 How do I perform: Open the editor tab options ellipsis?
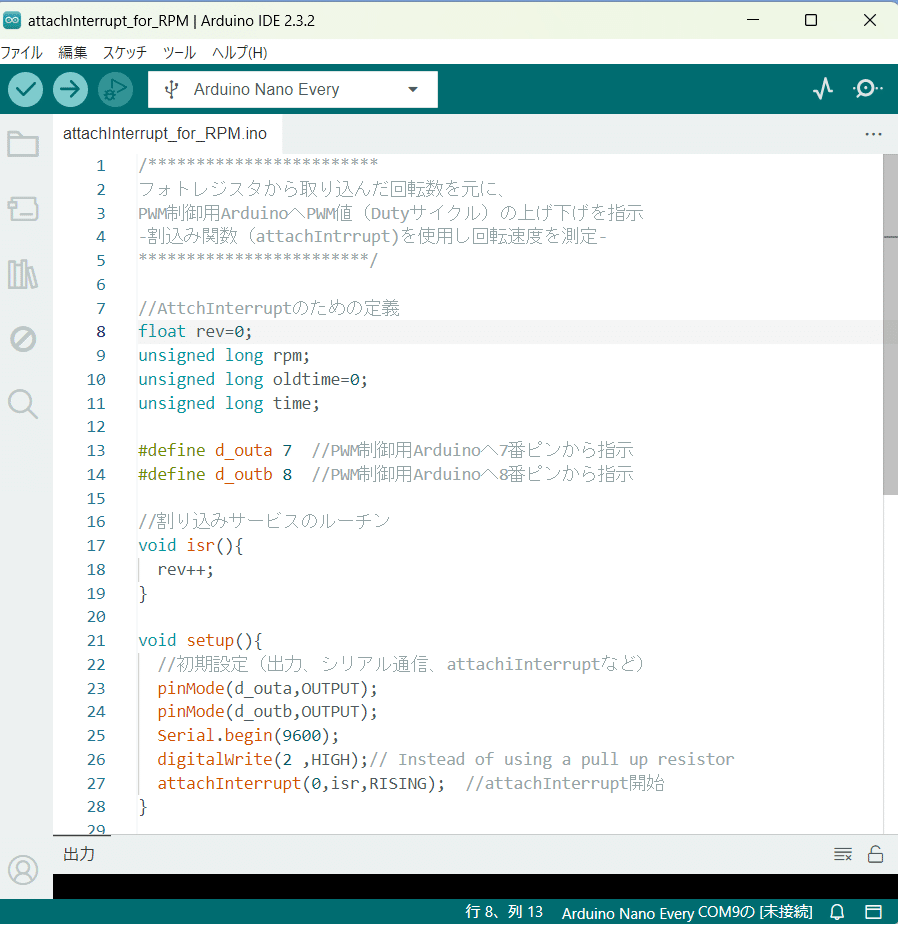pos(873,134)
